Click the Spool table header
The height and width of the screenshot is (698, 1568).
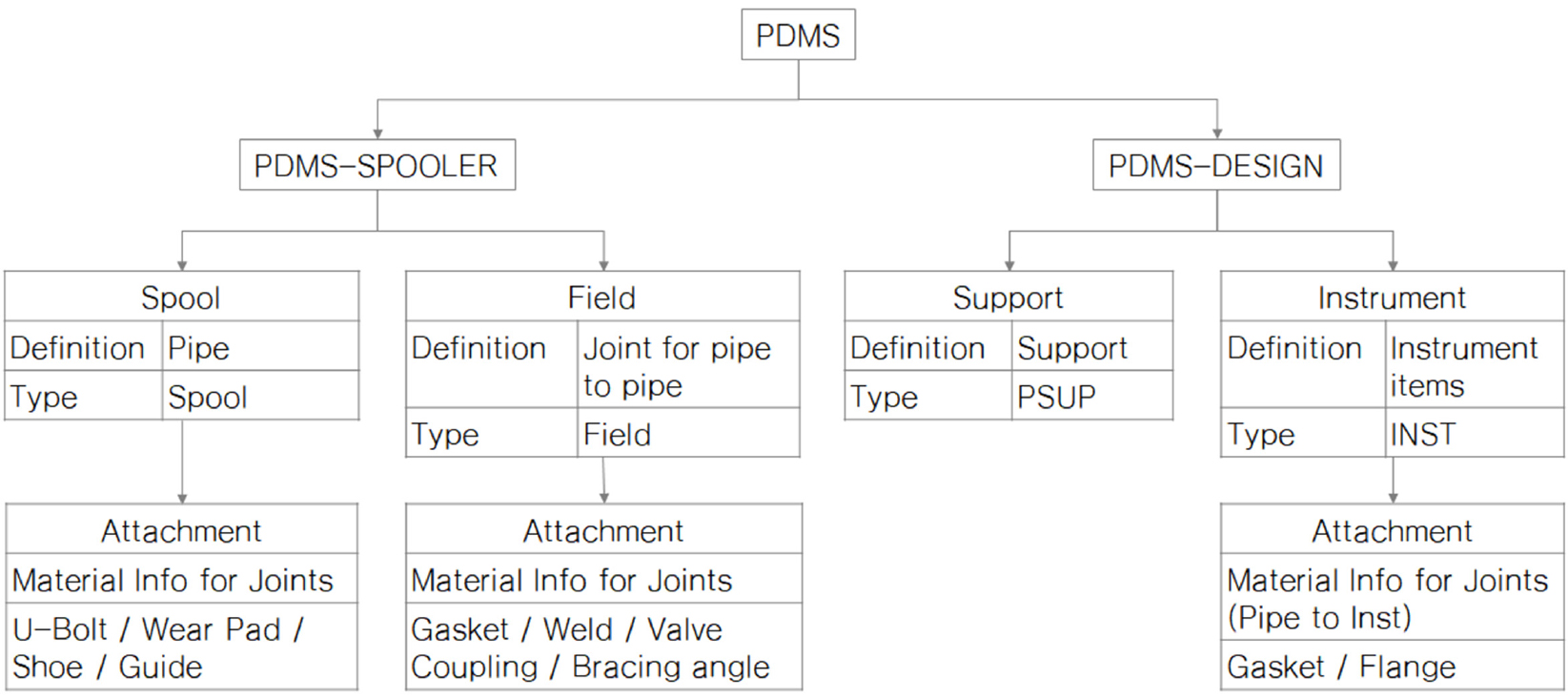pyautogui.click(x=182, y=297)
